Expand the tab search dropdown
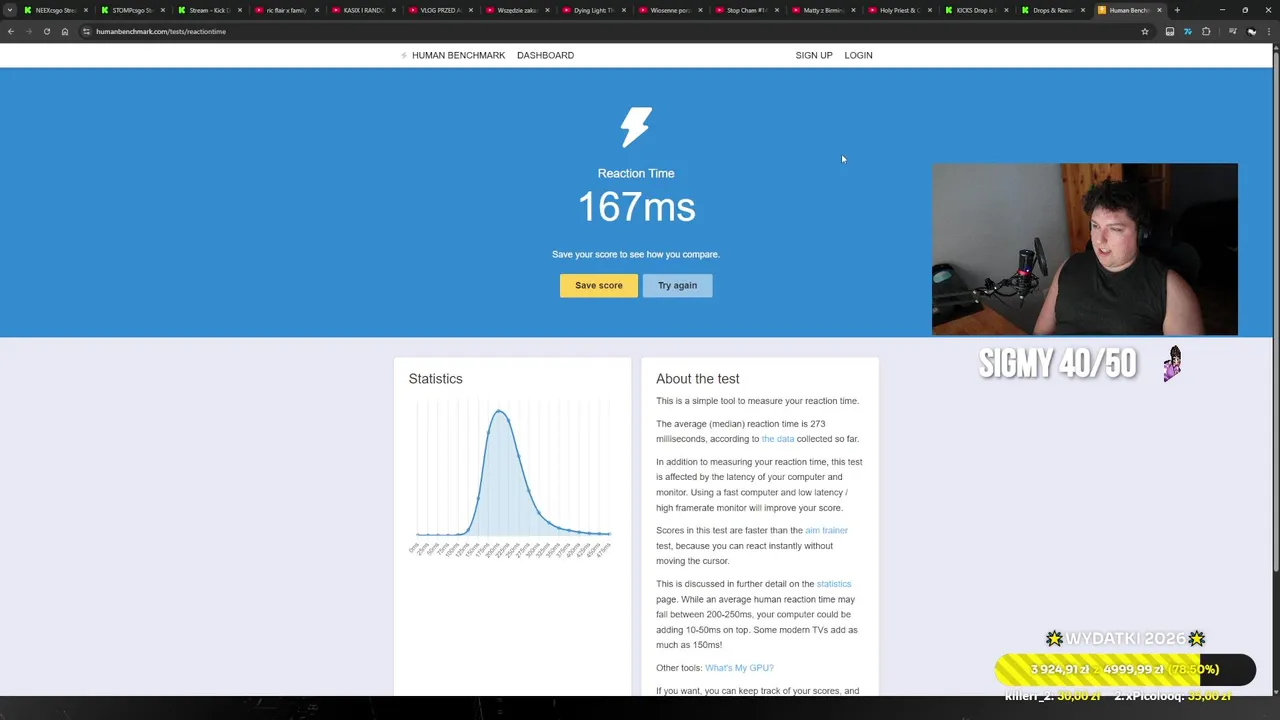Screen dimensions: 1280x720 [10, 10]
